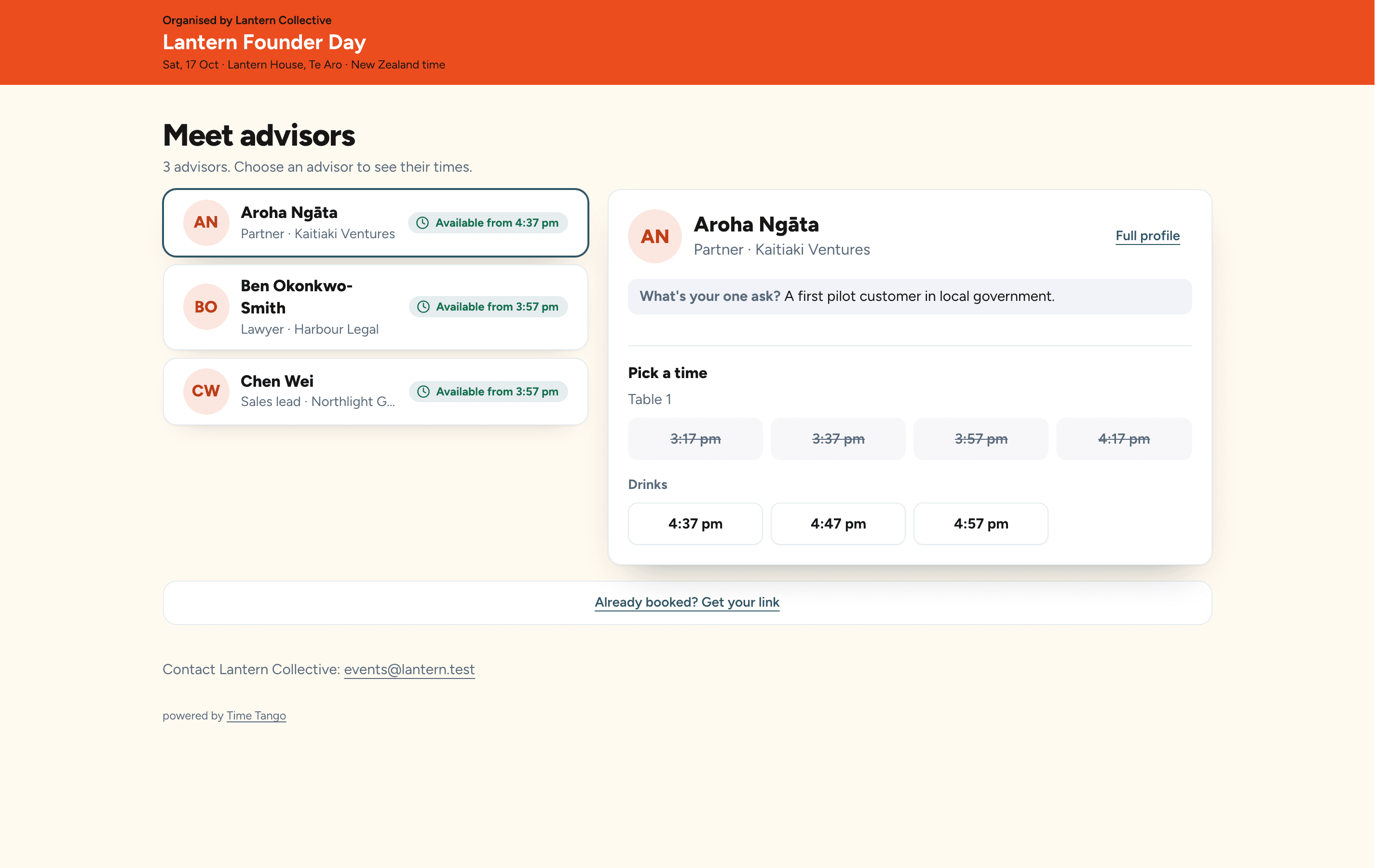Click the unavailable 3:37 pm slot
This screenshot has height=868, width=1389.
click(838, 439)
